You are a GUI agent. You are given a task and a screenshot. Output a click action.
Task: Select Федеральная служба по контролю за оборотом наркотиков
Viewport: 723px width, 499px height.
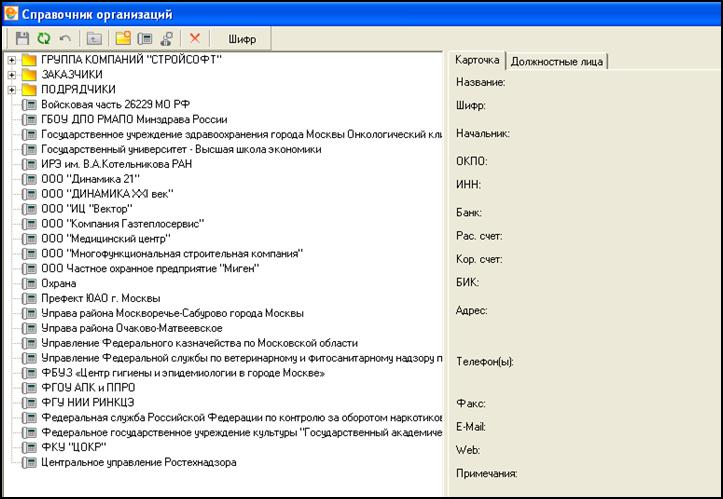pos(241,417)
